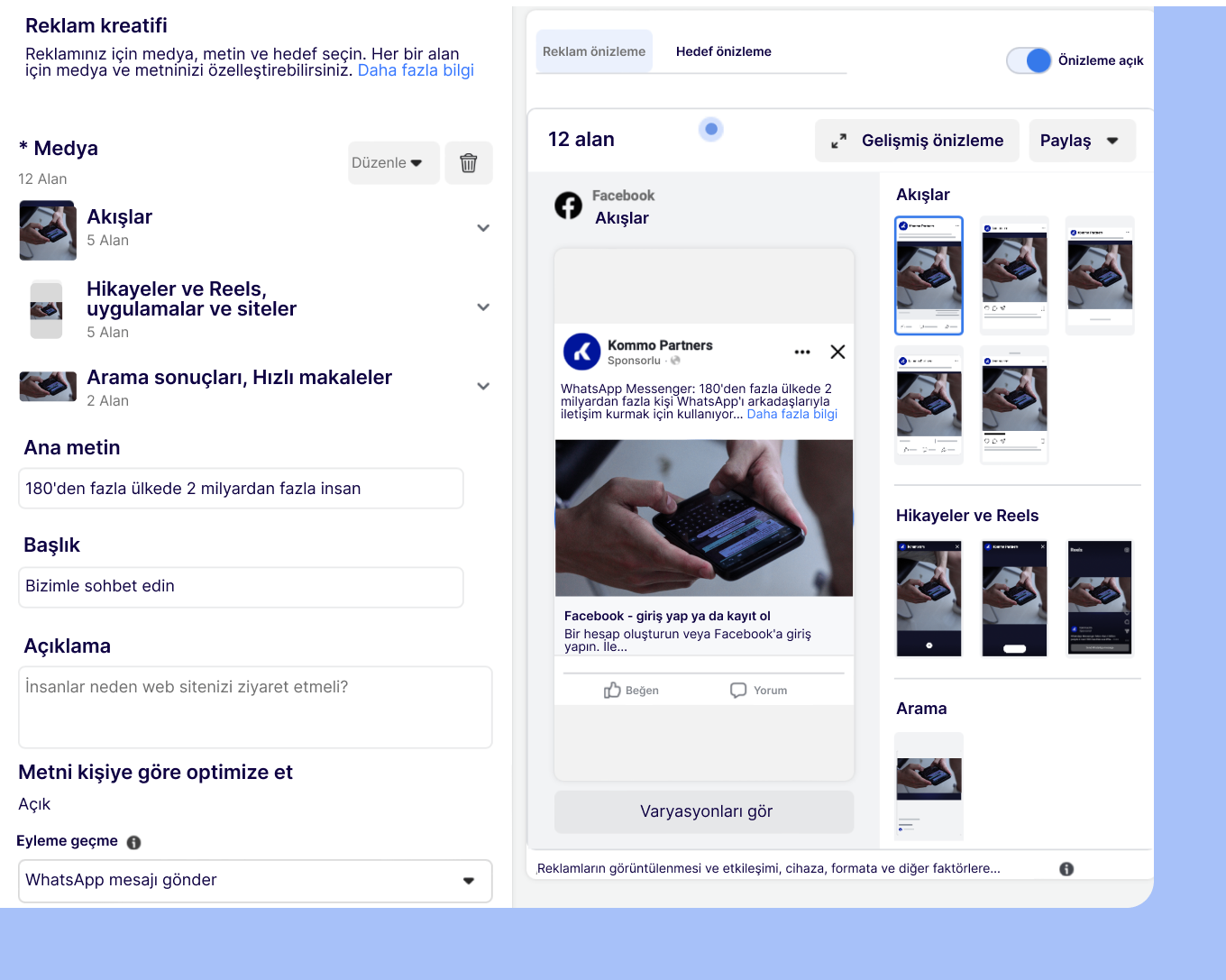The height and width of the screenshot is (980, 1226).
Task: Open the WhatsApp mesajı gönder dropdown
Action: pyautogui.click(x=255, y=881)
